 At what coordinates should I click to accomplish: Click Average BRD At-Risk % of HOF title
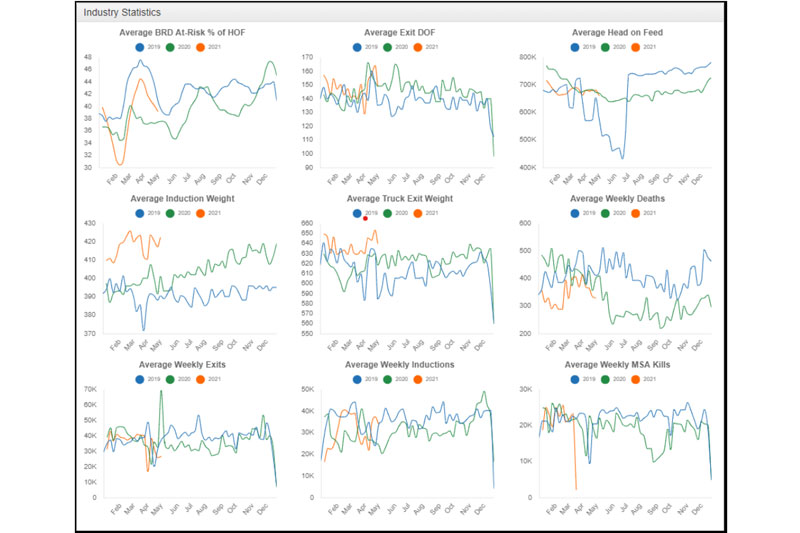(x=182, y=33)
